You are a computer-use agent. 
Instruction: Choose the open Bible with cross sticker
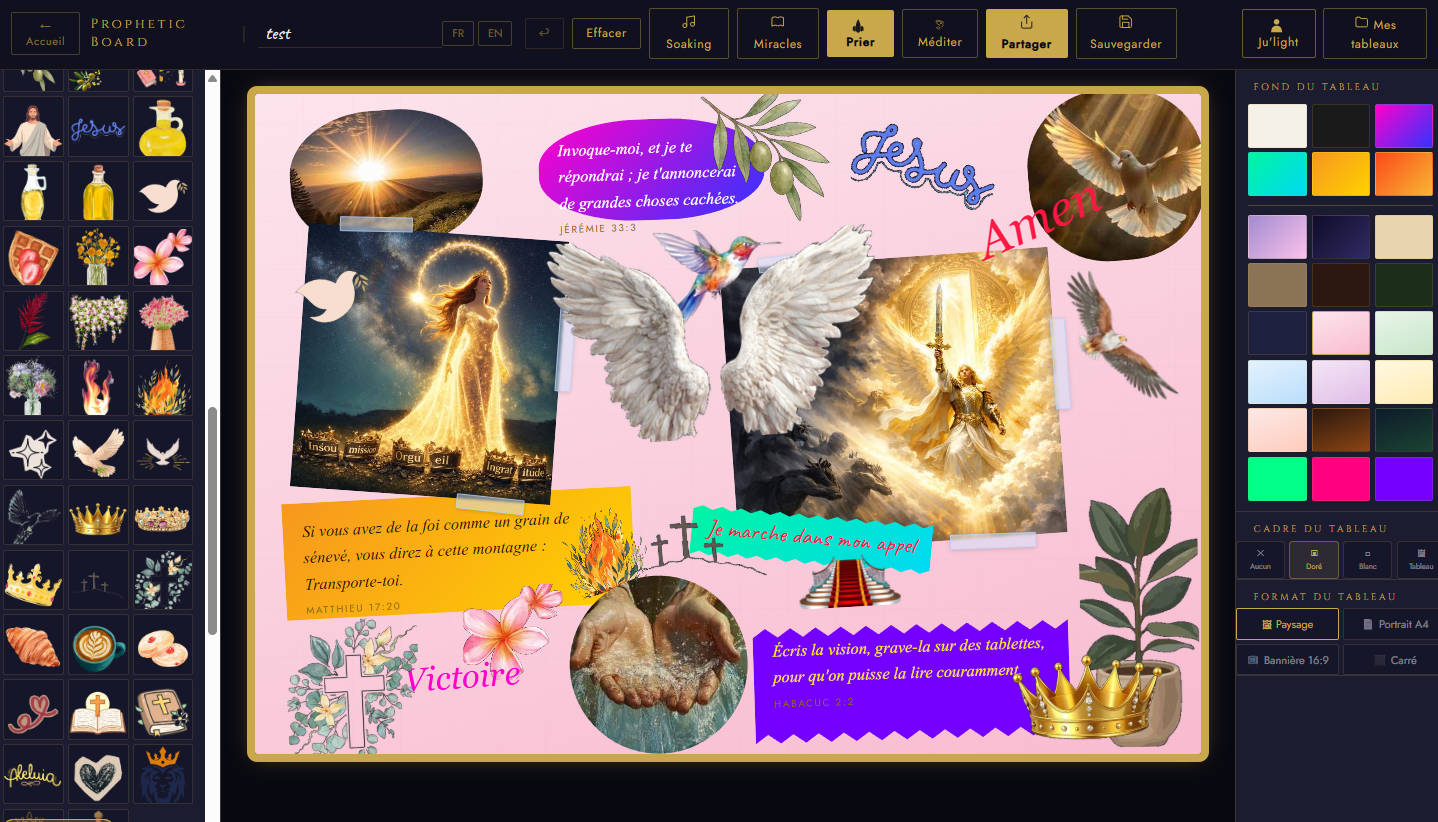(x=98, y=711)
